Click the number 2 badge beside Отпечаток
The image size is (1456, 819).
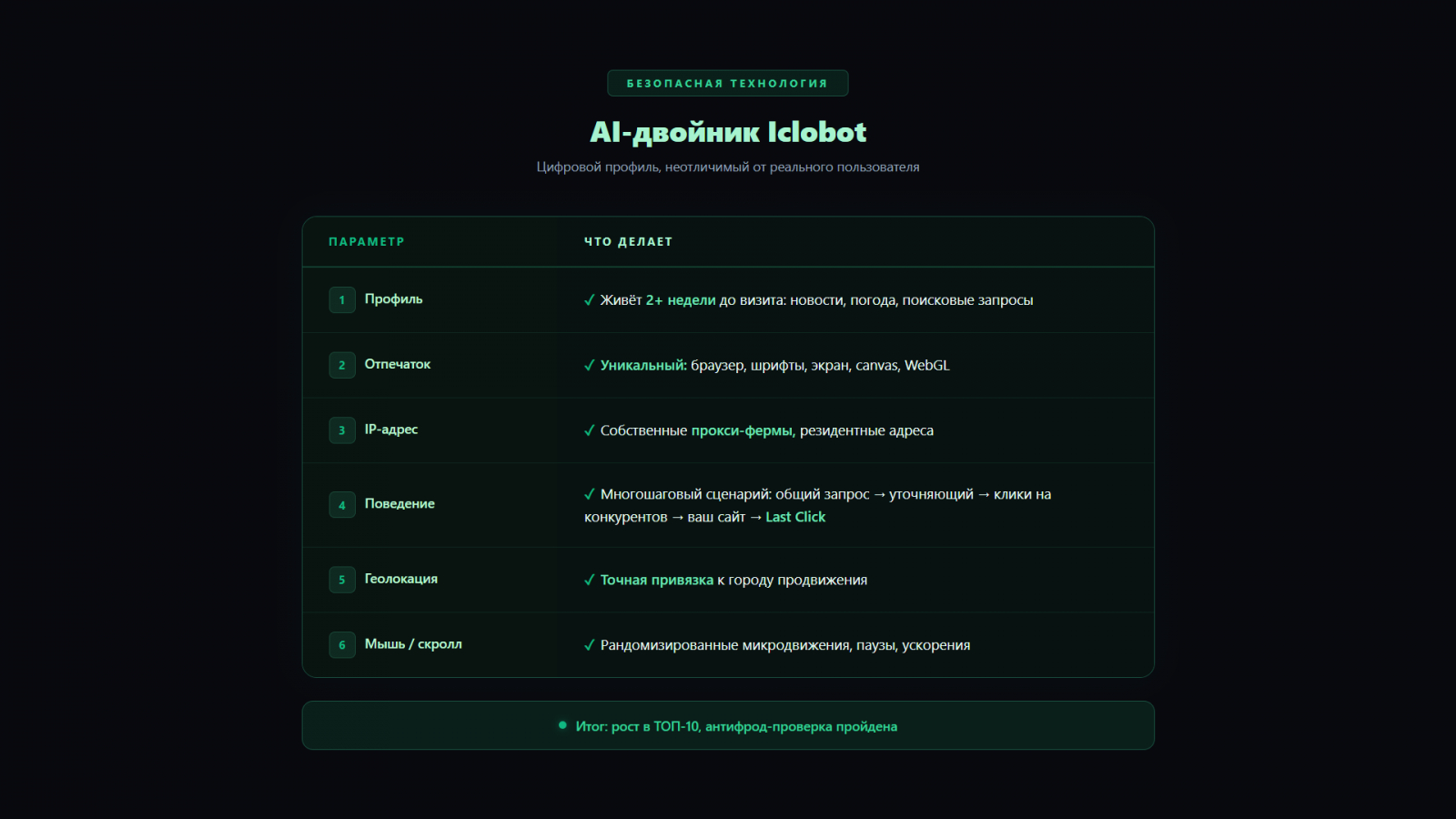[342, 365]
